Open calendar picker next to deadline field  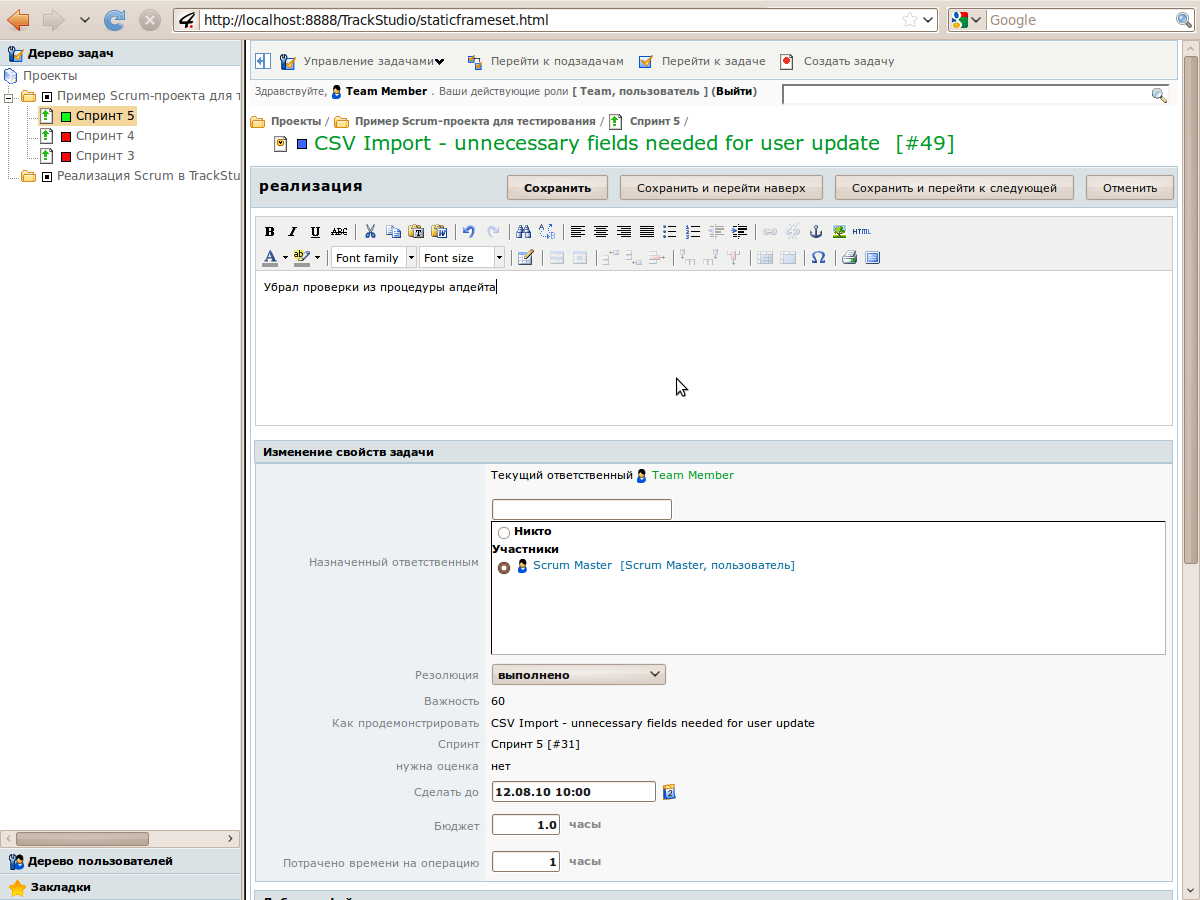click(670, 792)
